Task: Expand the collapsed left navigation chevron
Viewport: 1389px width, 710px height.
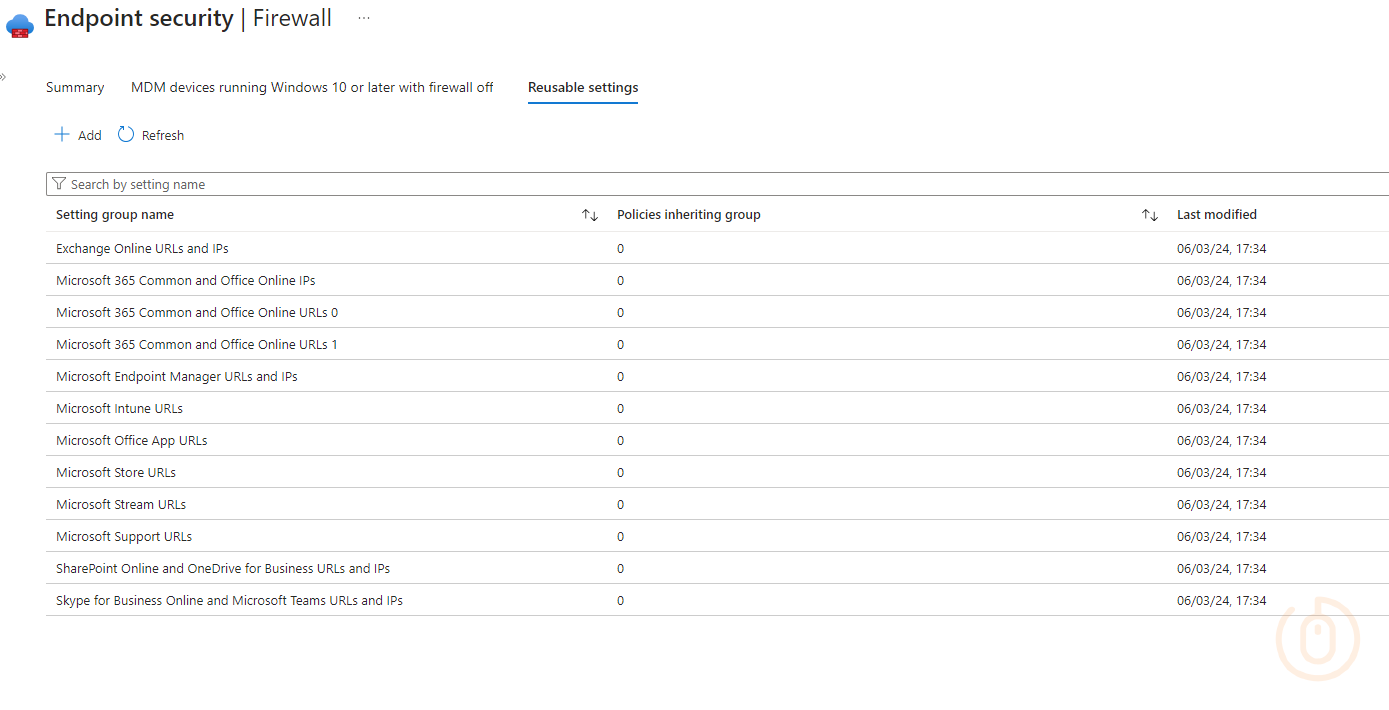Action: [3, 77]
